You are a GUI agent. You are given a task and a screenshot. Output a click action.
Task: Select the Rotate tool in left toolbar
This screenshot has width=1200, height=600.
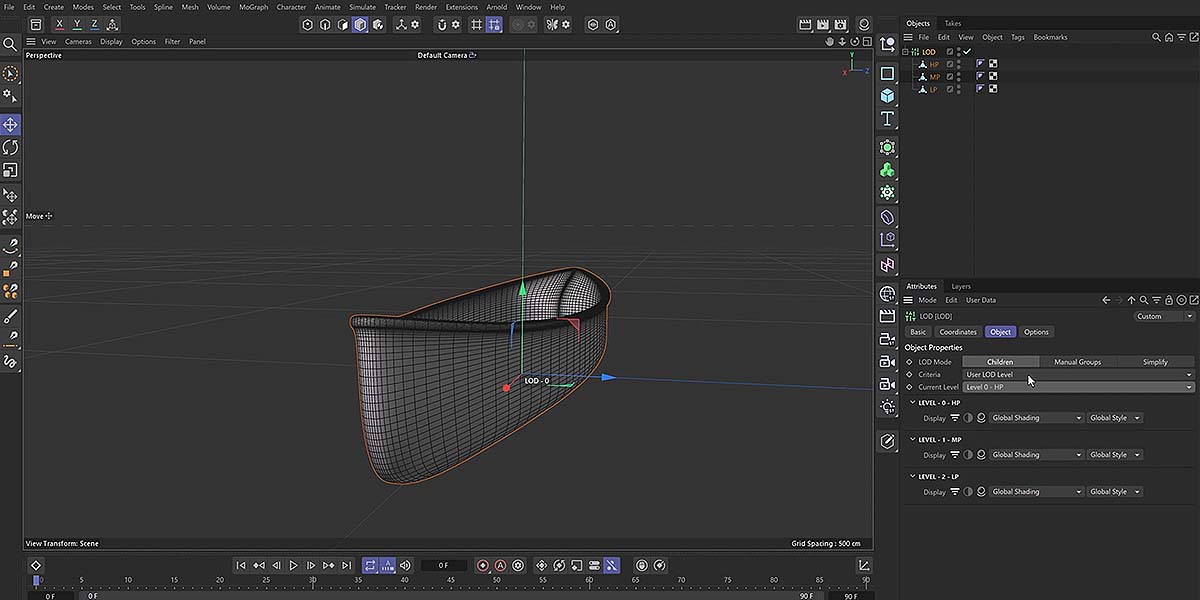point(10,148)
